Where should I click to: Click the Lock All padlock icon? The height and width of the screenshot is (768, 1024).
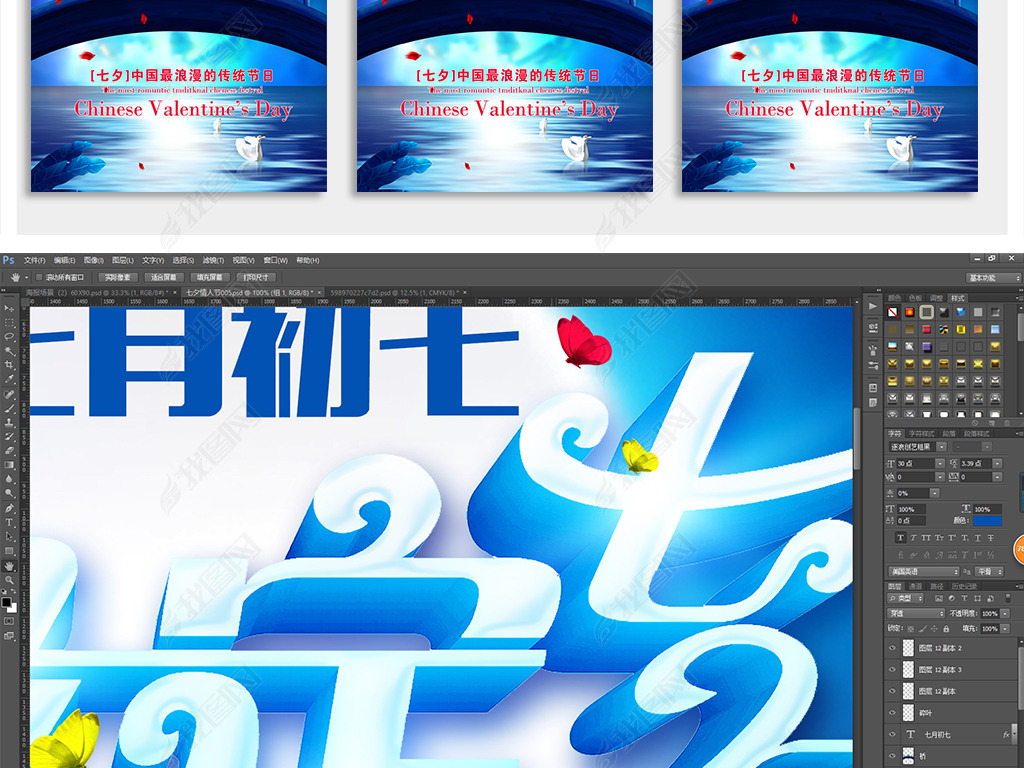944,628
